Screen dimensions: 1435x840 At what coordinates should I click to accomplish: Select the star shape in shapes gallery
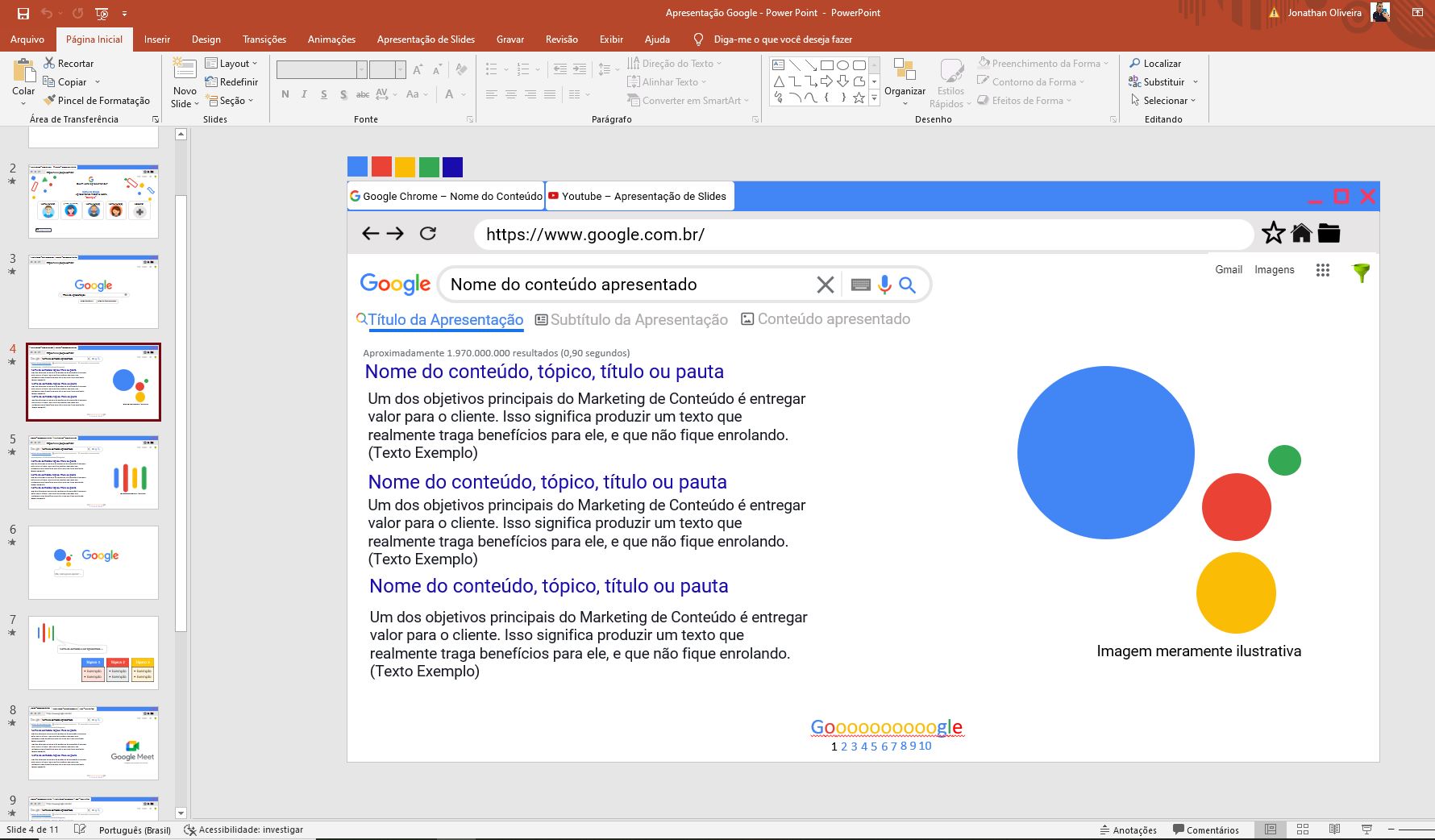(x=859, y=98)
